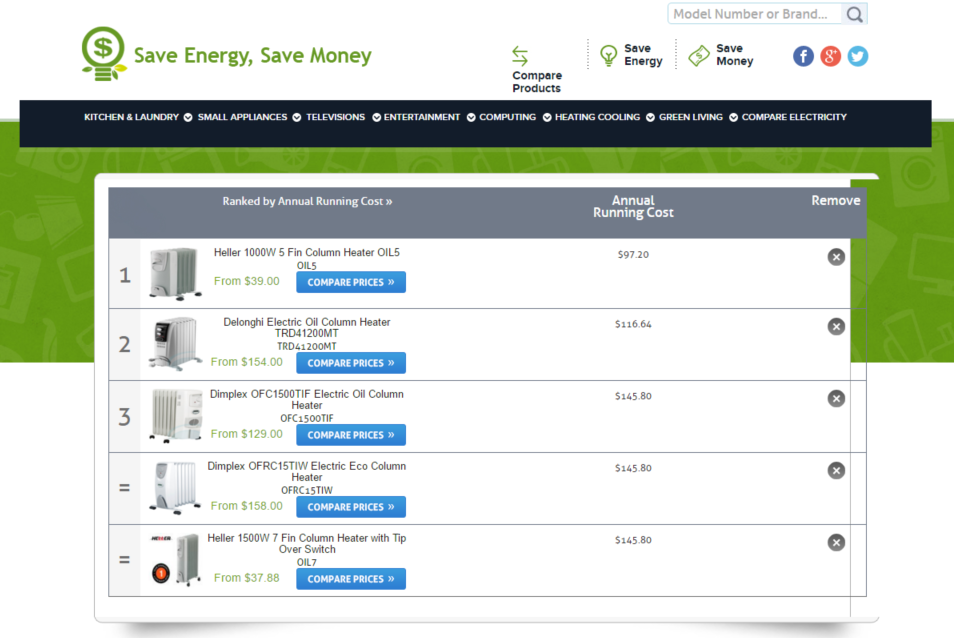Image resolution: width=954 pixels, height=638 pixels.
Task: Click the Save Energy lightbulb icon
Action: tap(608, 55)
